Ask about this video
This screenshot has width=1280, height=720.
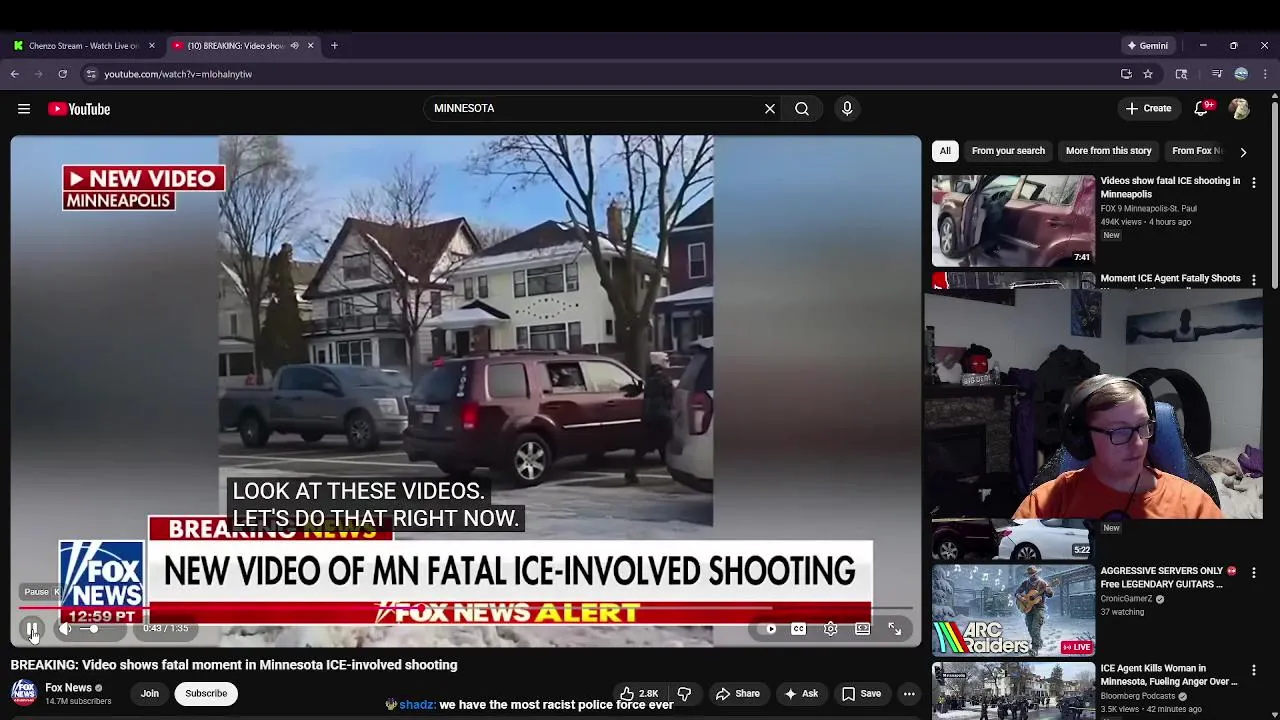click(x=801, y=694)
